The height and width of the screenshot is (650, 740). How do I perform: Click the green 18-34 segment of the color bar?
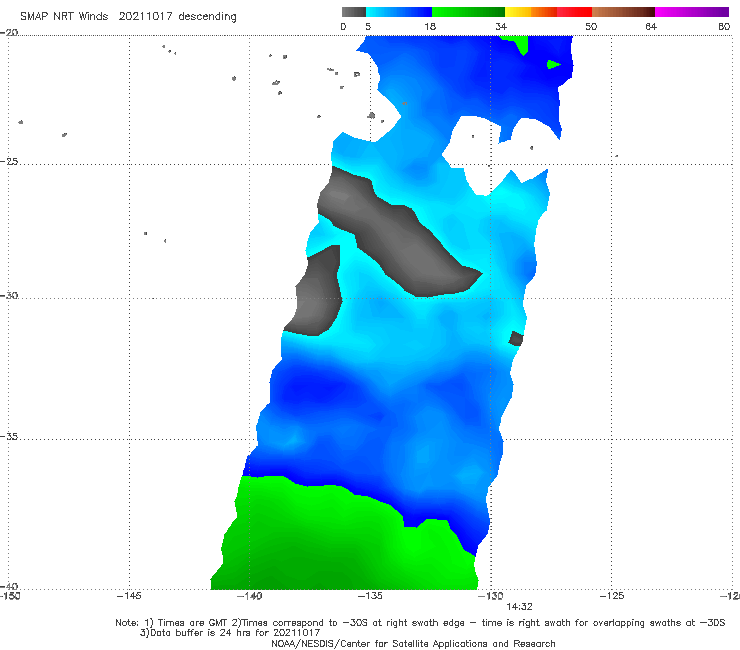468,12
